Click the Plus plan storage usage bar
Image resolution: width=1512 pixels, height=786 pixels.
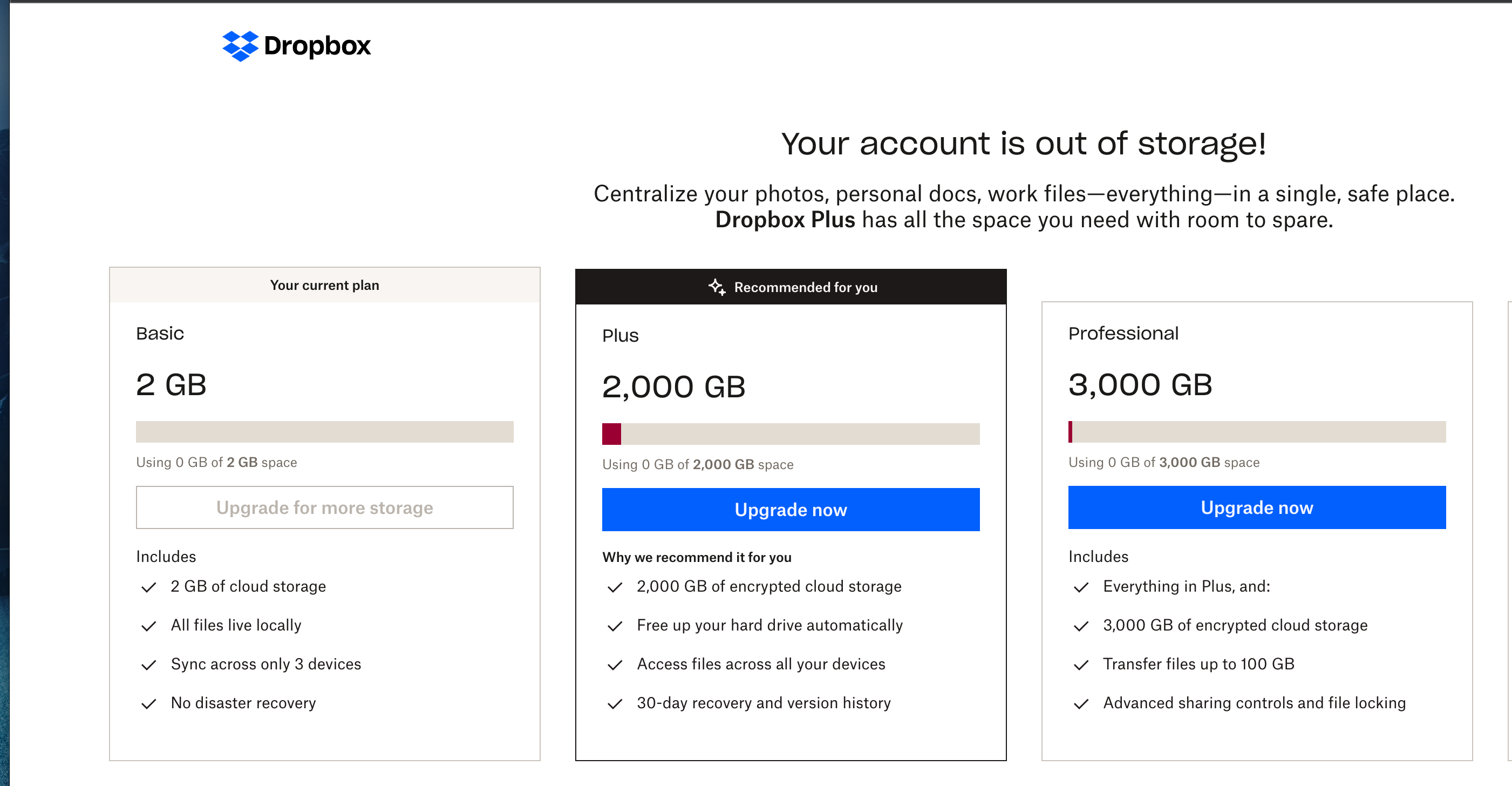coord(791,434)
